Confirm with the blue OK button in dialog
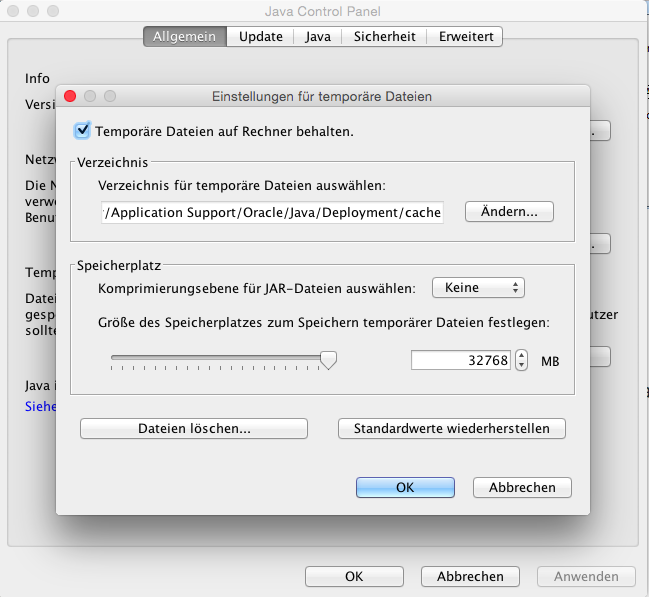This screenshot has width=649, height=597. [x=405, y=487]
